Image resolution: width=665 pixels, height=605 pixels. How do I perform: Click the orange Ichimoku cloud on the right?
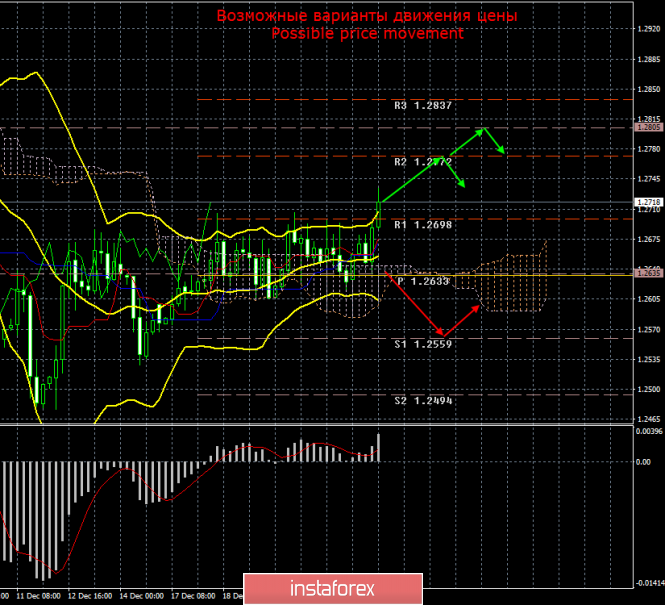click(520, 280)
